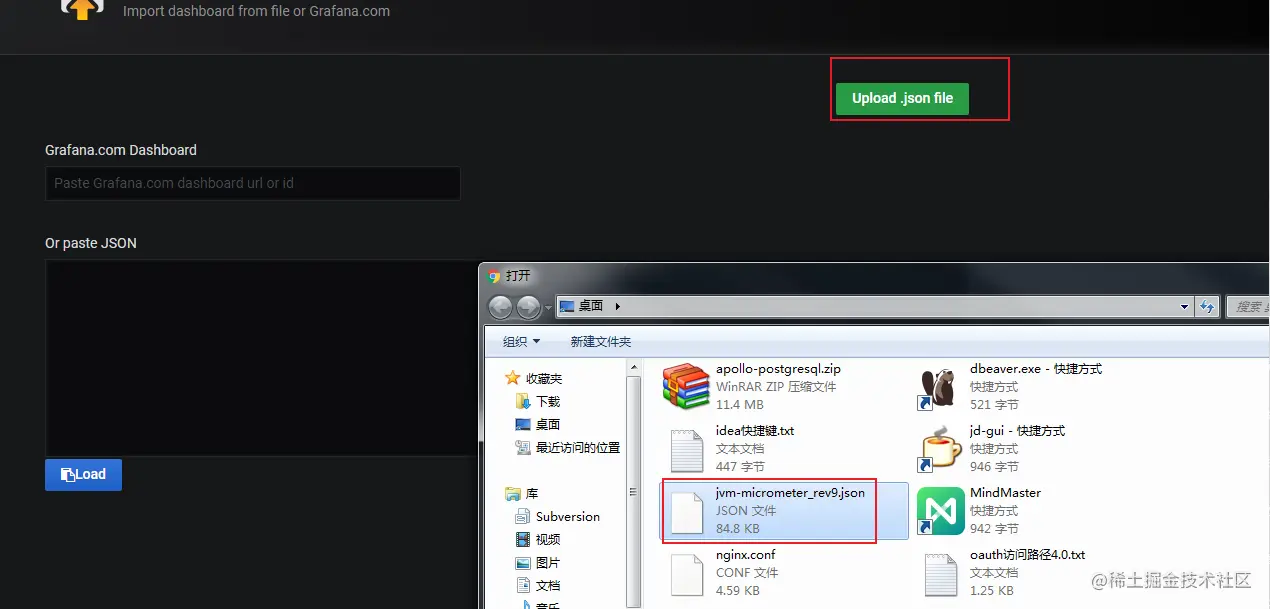Select the jvm-micrometer_rev9.json file

click(x=784, y=511)
